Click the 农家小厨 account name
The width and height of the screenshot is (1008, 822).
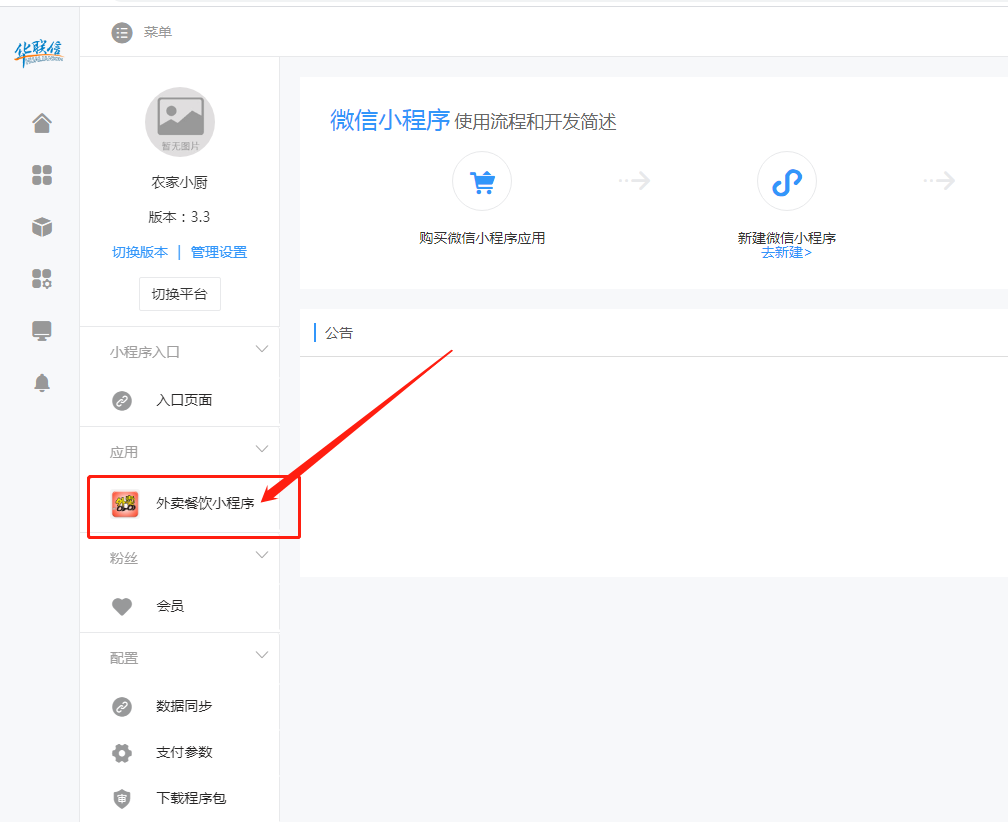tap(179, 183)
